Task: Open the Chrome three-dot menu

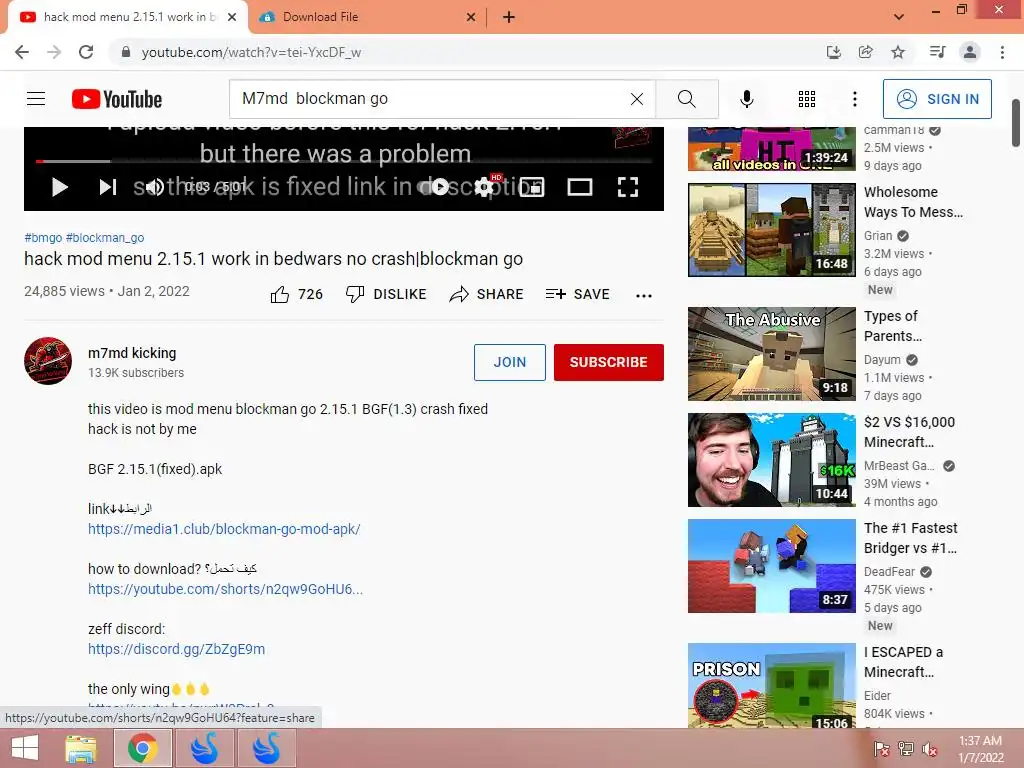Action: click(1002, 52)
